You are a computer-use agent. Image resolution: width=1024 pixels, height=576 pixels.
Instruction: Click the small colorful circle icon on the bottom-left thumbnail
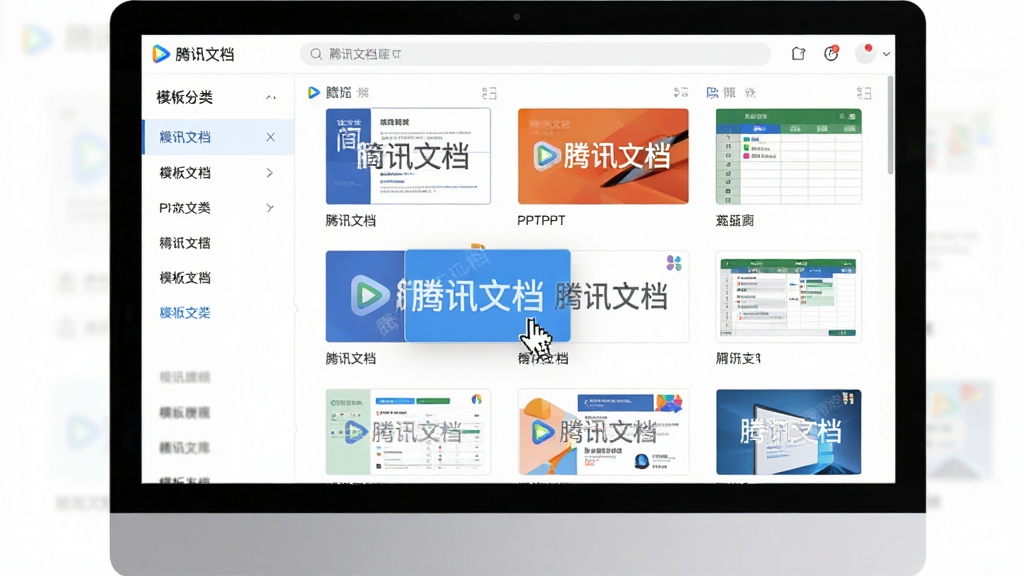click(x=477, y=399)
